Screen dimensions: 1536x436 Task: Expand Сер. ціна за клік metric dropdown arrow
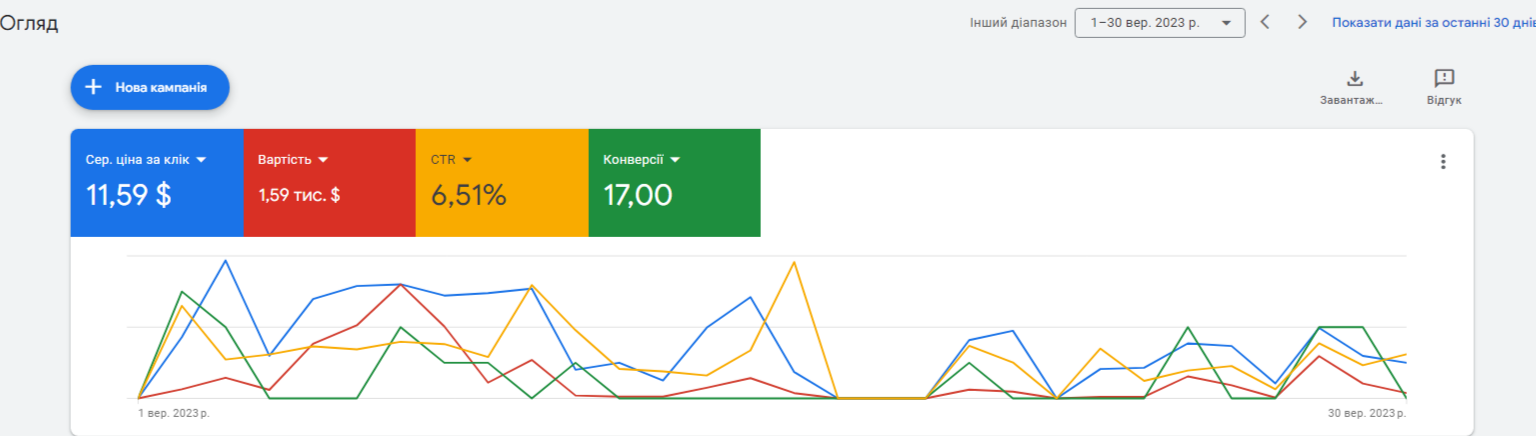click(200, 160)
